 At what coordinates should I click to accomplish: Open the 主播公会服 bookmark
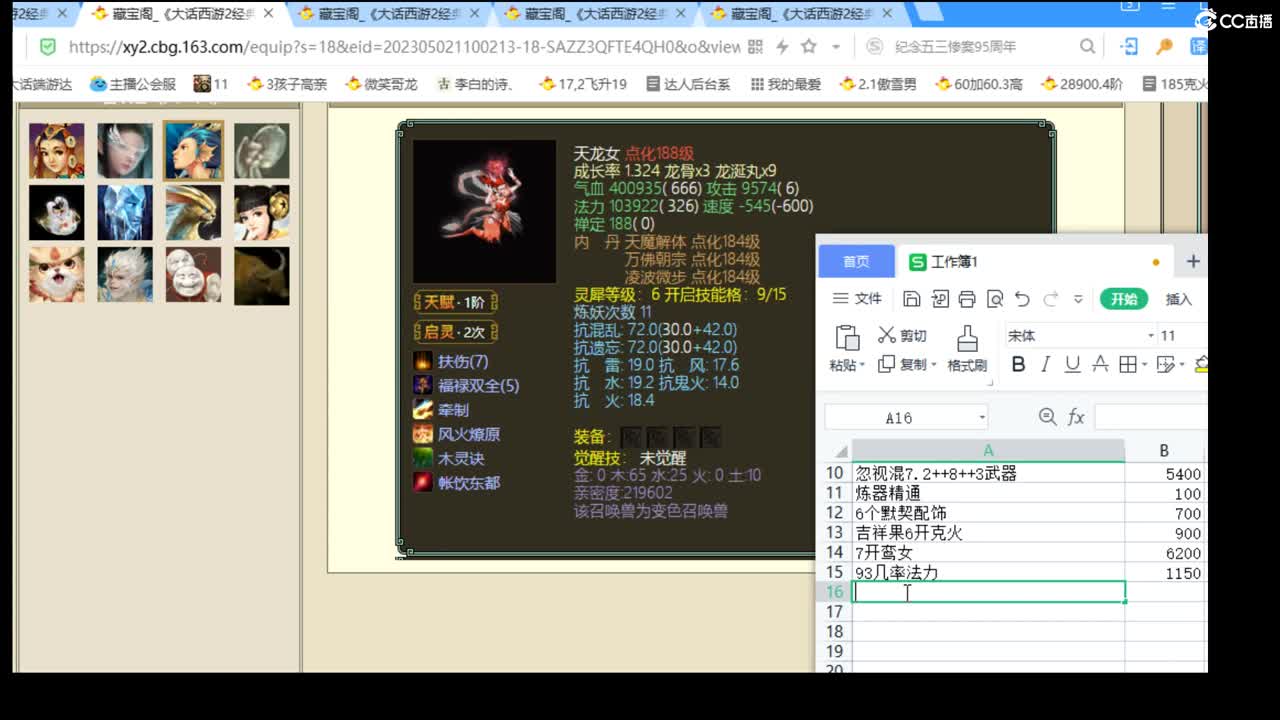click(132, 84)
